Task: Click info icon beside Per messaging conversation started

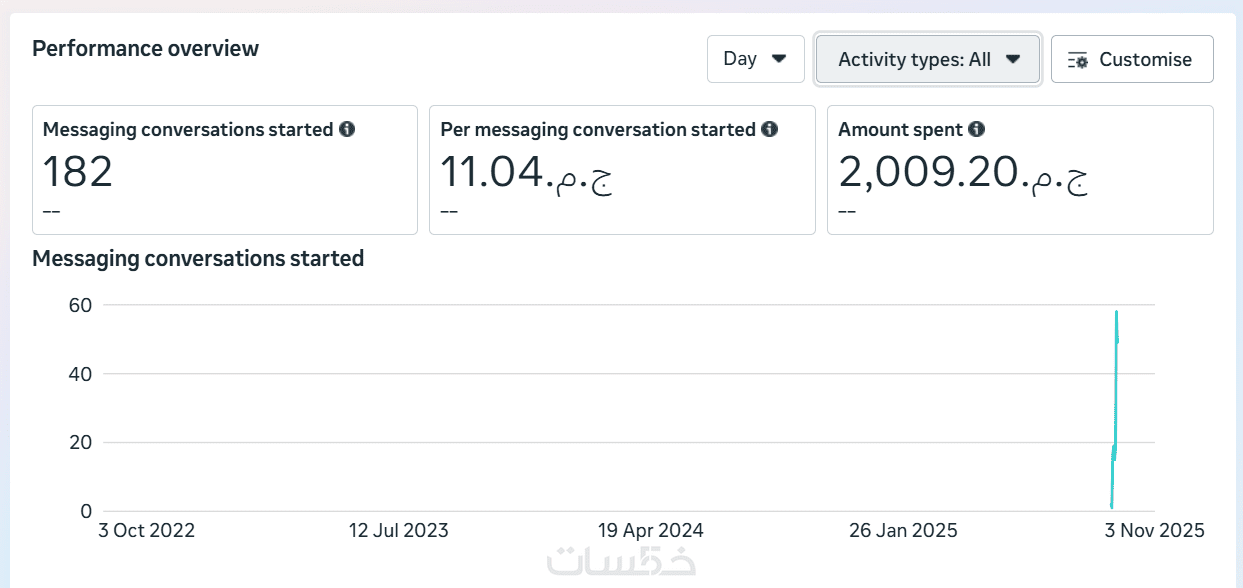Action: click(x=769, y=129)
